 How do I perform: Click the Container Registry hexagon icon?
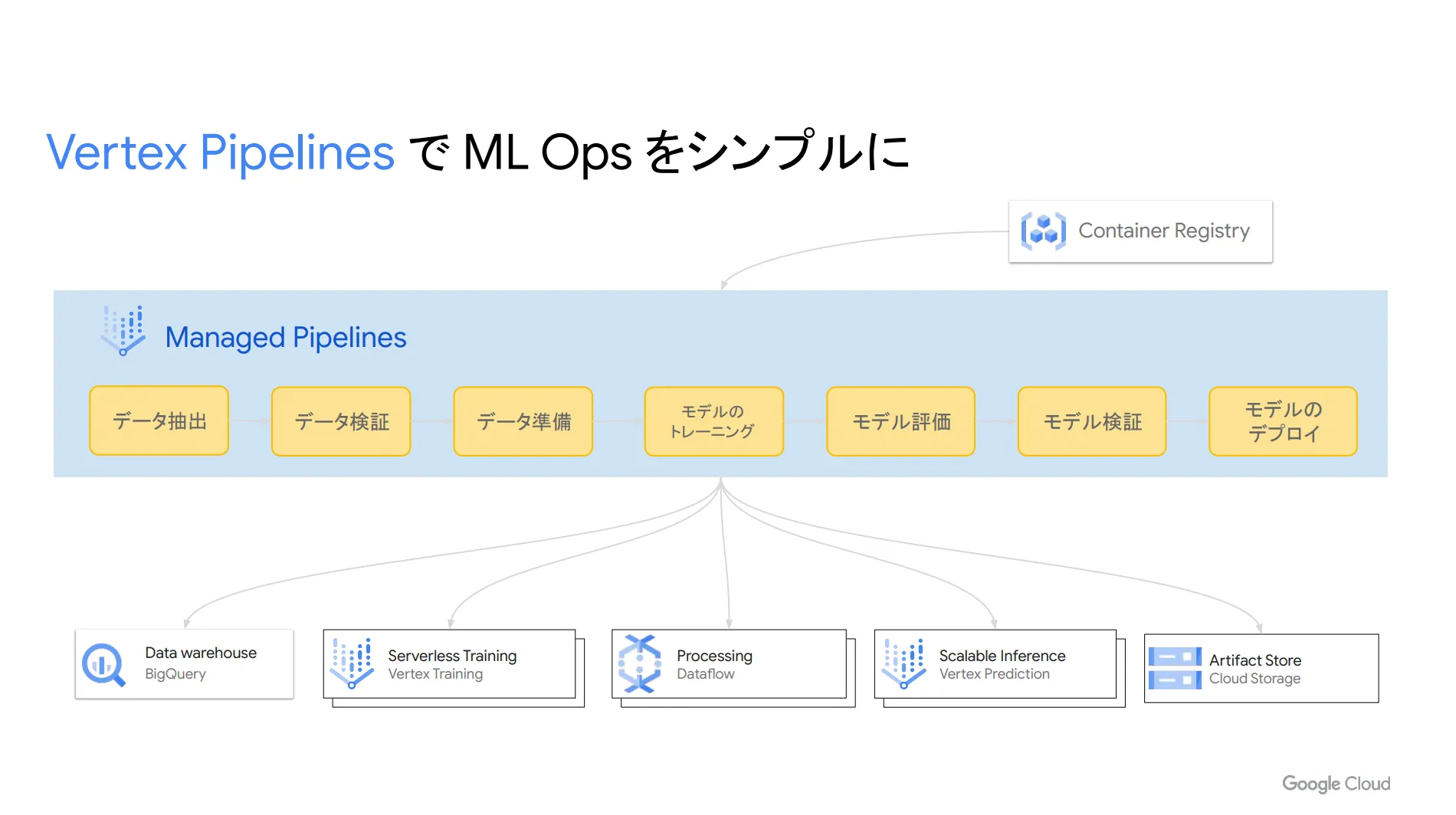coord(1043,231)
